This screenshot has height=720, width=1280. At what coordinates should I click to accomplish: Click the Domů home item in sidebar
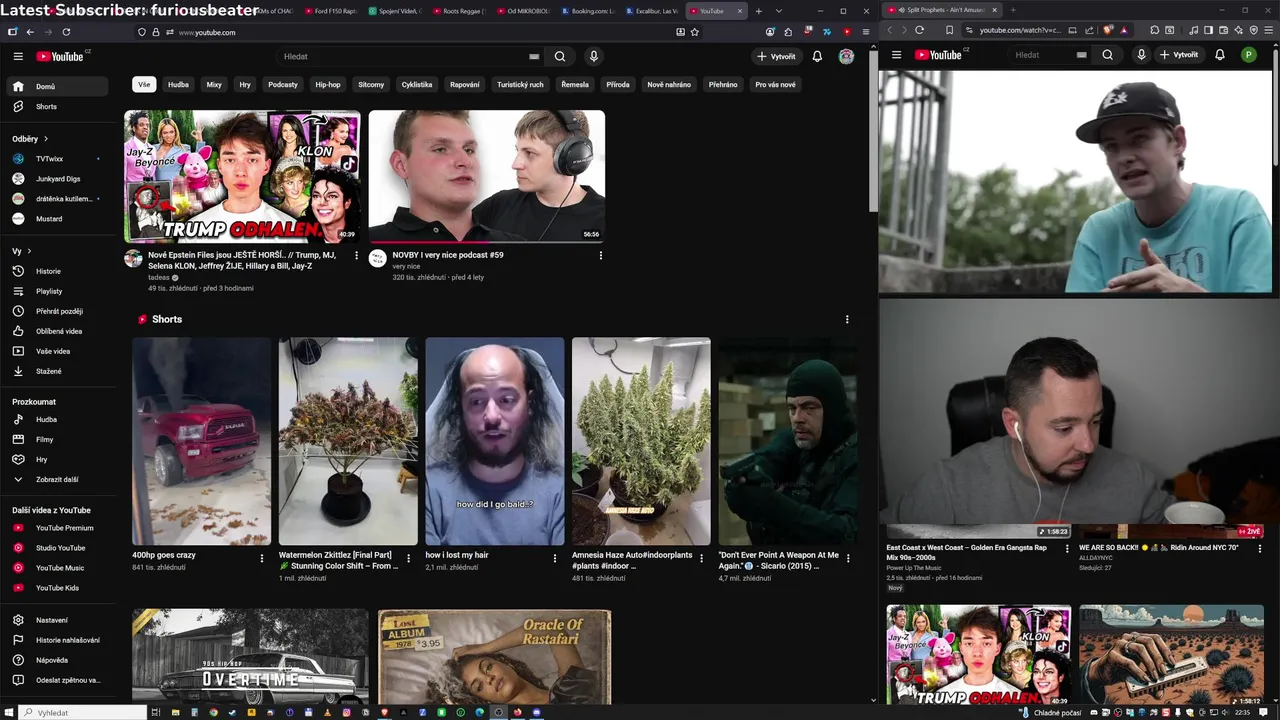[60, 87]
